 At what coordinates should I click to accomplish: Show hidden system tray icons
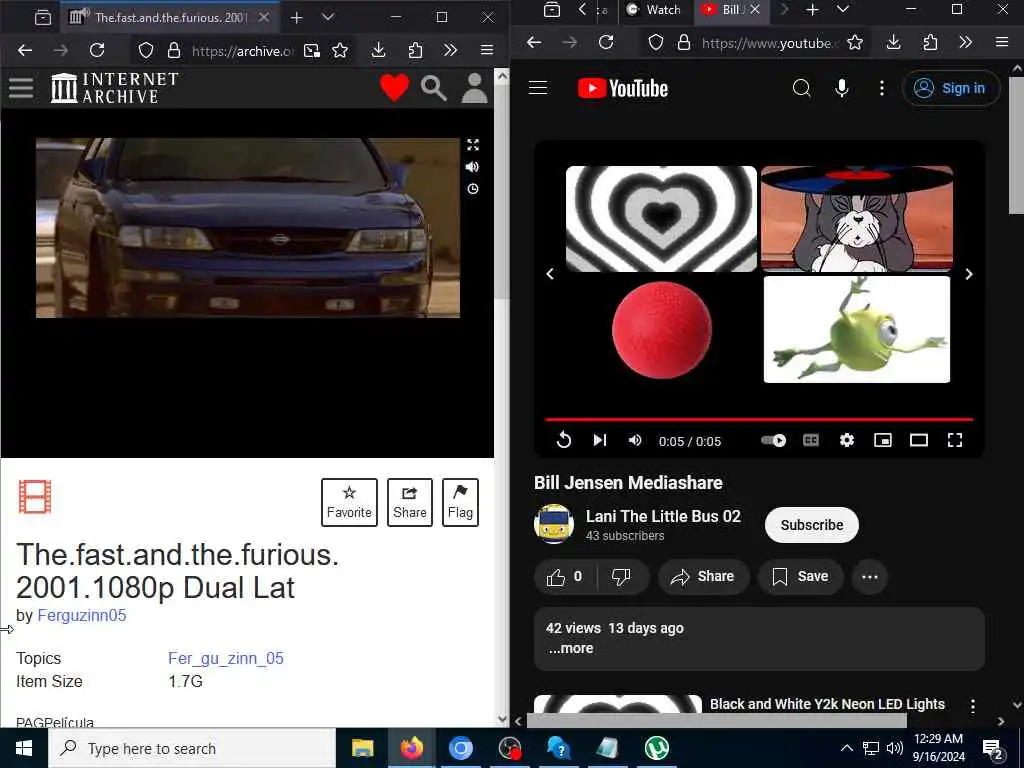pos(846,748)
